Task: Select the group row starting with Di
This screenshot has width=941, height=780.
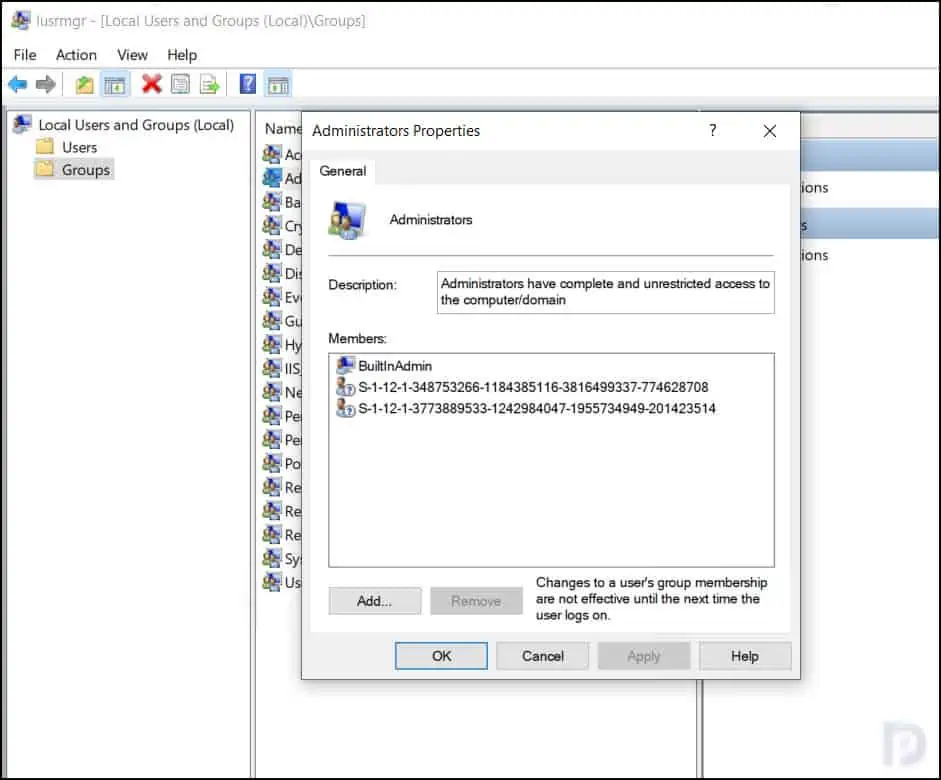Action: [282, 274]
